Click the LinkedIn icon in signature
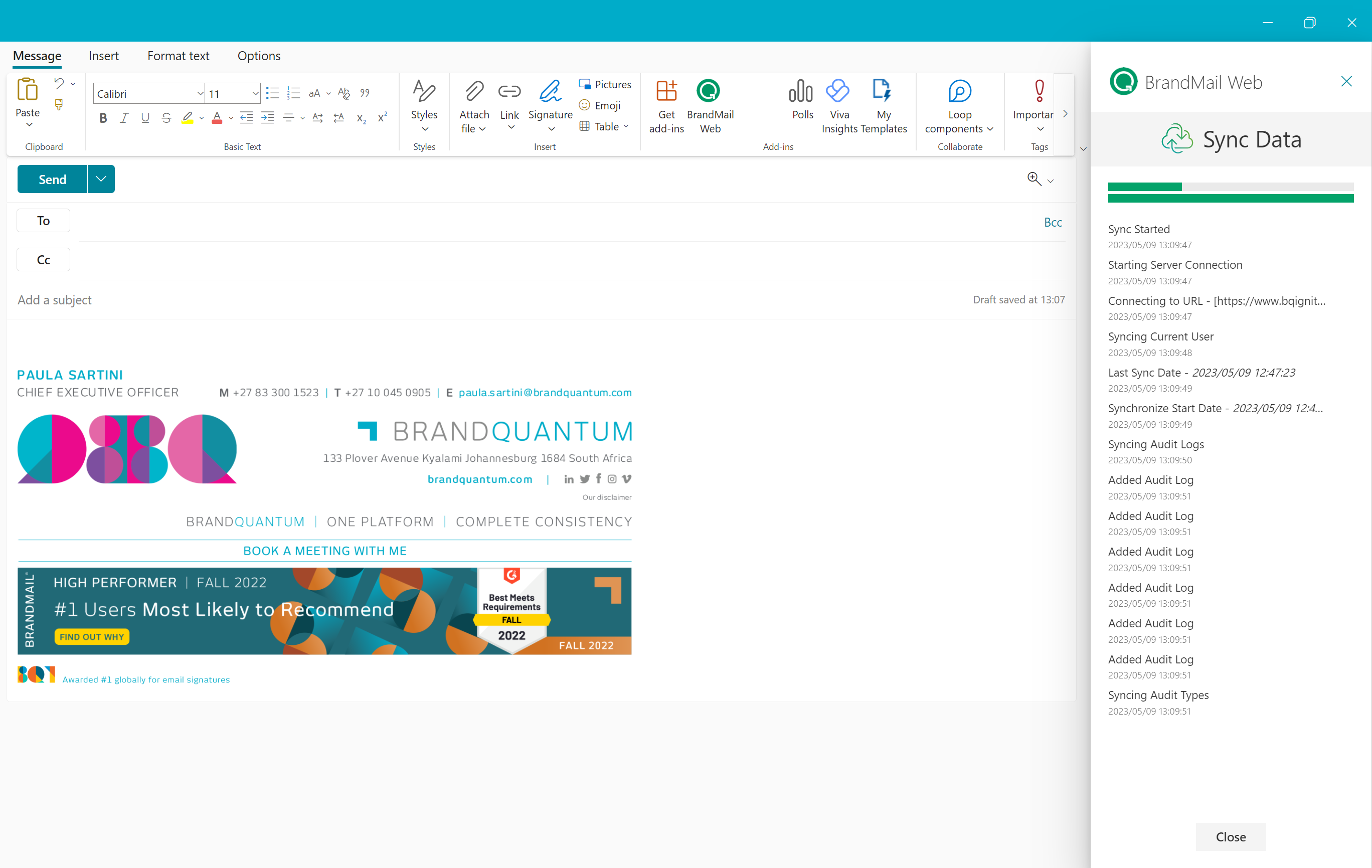This screenshot has width=1372, height=868. (569, 479)
